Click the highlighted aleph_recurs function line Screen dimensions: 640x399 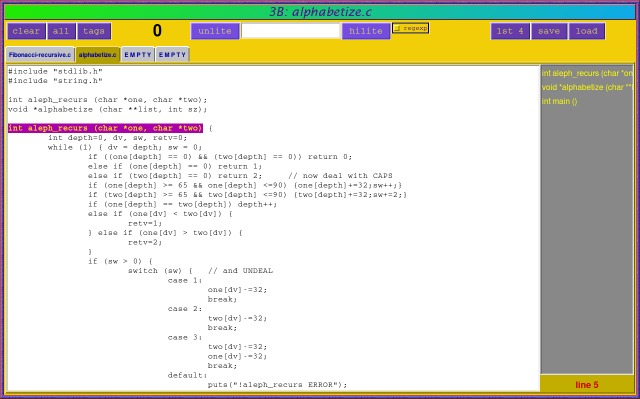[x=105, y=128]
